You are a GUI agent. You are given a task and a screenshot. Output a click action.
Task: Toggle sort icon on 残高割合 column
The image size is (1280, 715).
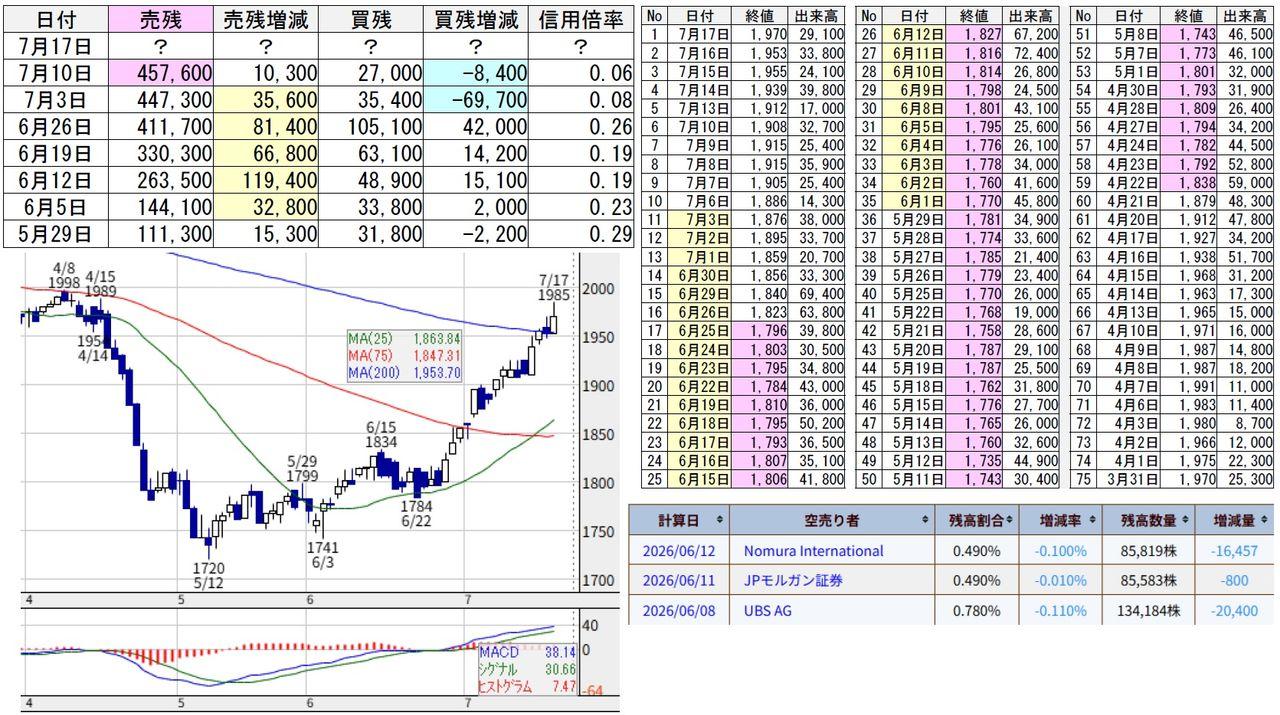(x=1009, y=521)
